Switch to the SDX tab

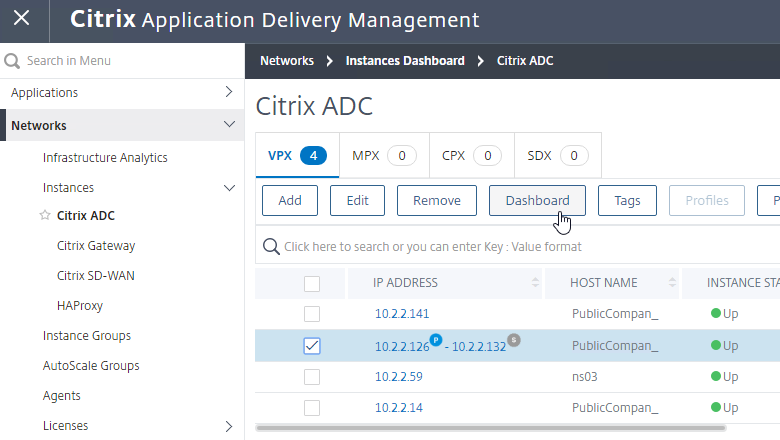[x=558, y=155]
